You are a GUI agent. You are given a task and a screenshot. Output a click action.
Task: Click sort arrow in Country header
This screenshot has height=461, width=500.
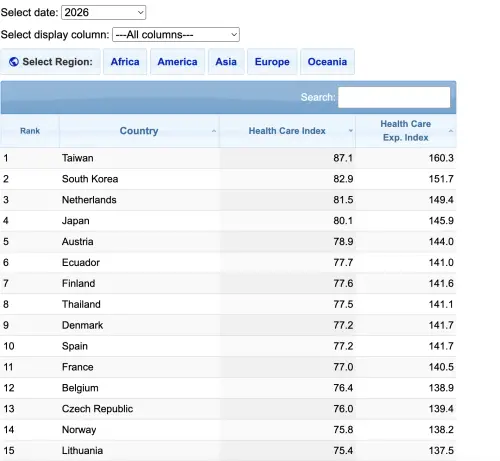(x=214, y=131)
